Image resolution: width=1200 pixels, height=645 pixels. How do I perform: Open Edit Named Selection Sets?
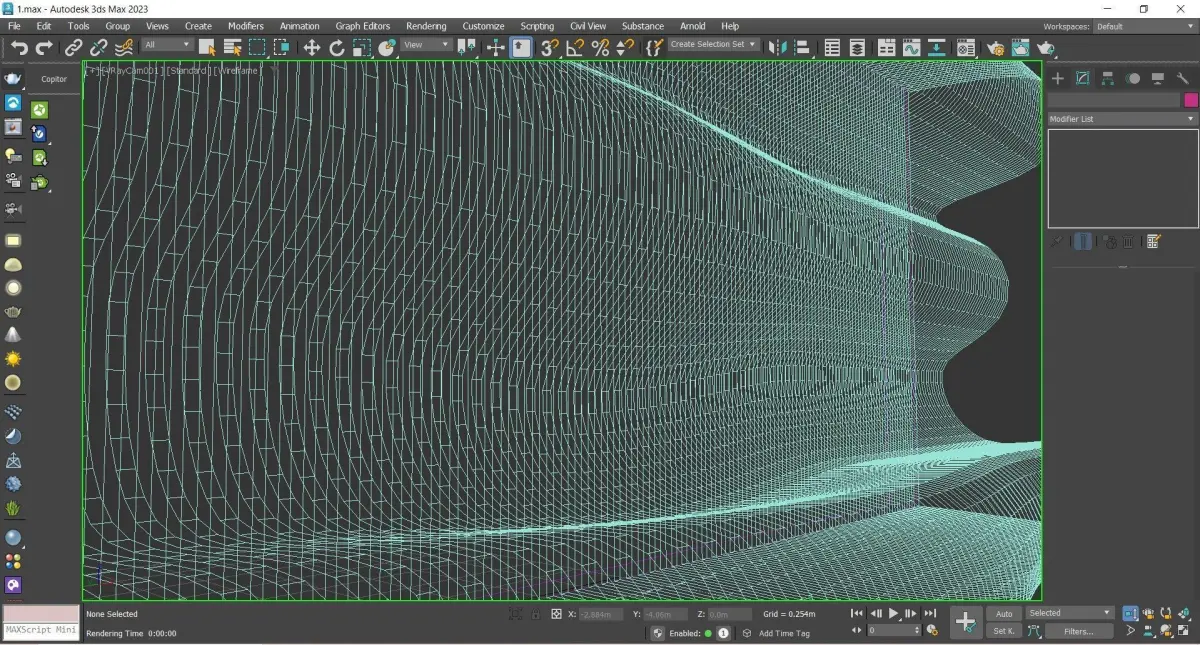coord(654,47)
